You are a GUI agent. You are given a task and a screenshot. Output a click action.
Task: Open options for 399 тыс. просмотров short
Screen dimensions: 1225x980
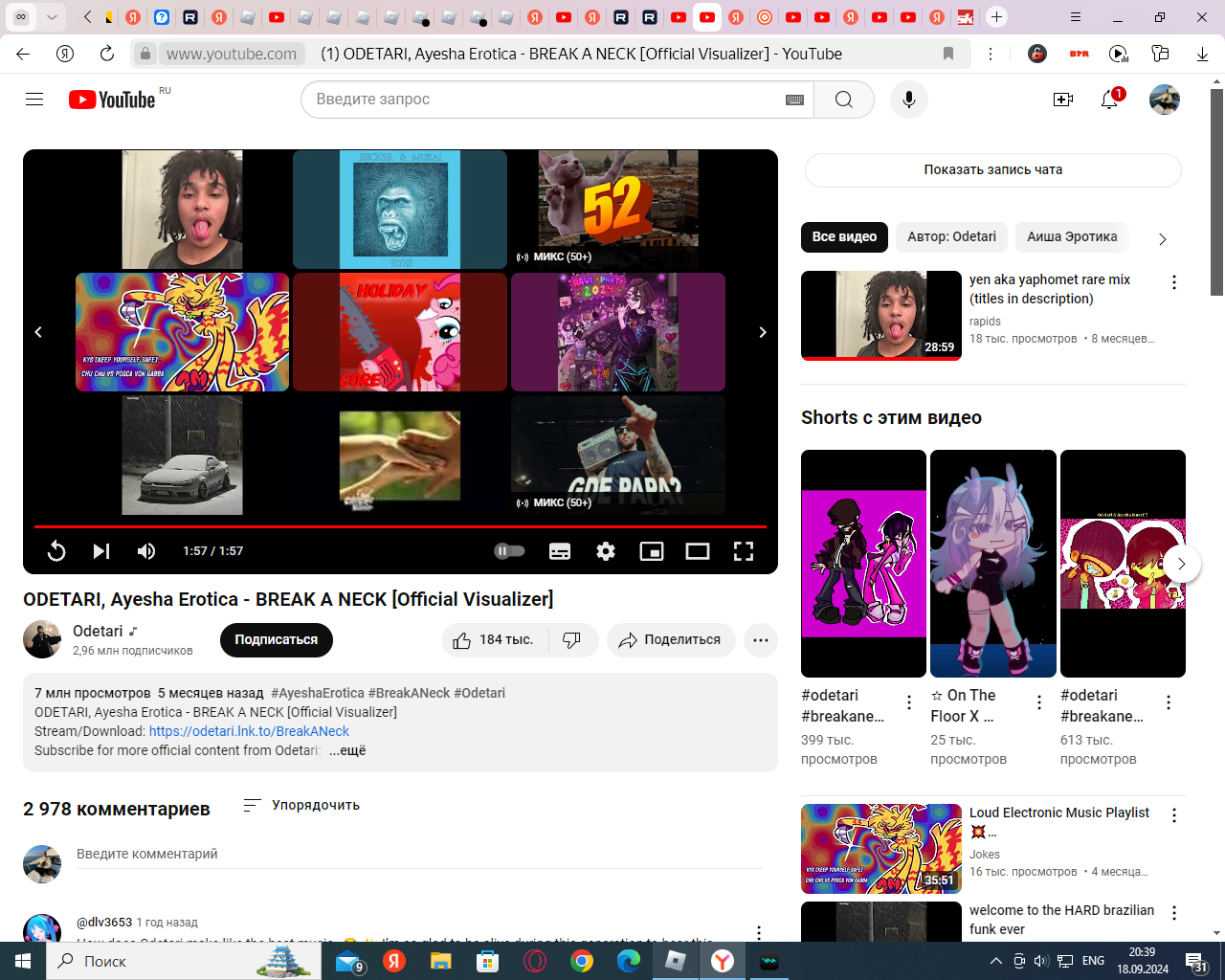click(909, 702)
